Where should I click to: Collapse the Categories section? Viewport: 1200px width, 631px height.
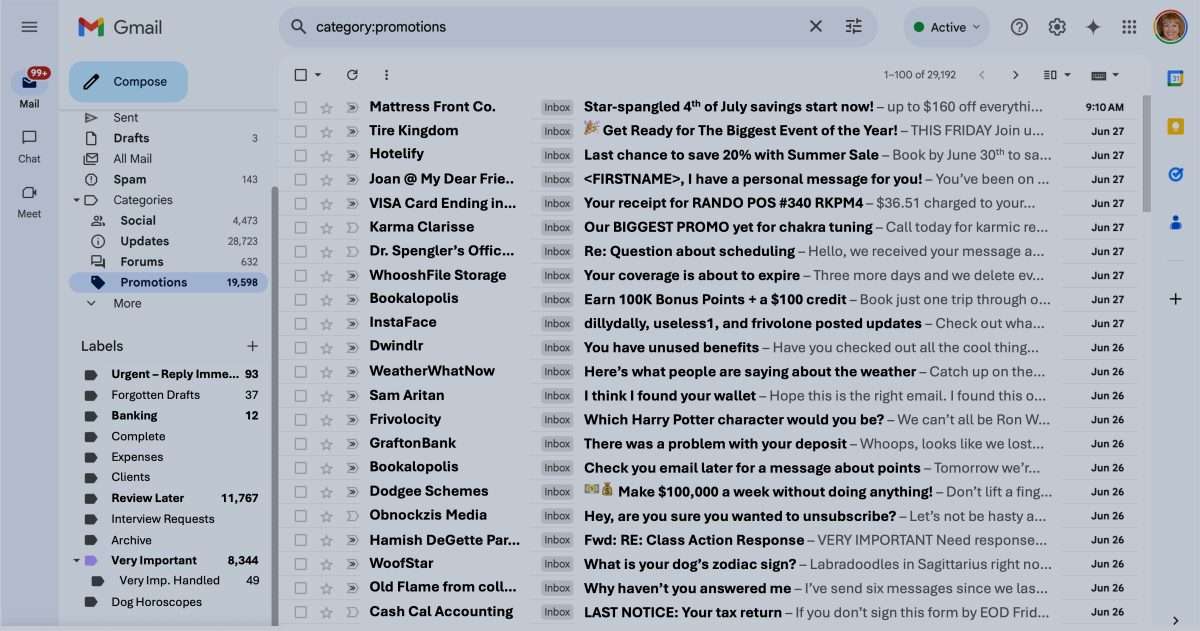click(x=77, y=200)
